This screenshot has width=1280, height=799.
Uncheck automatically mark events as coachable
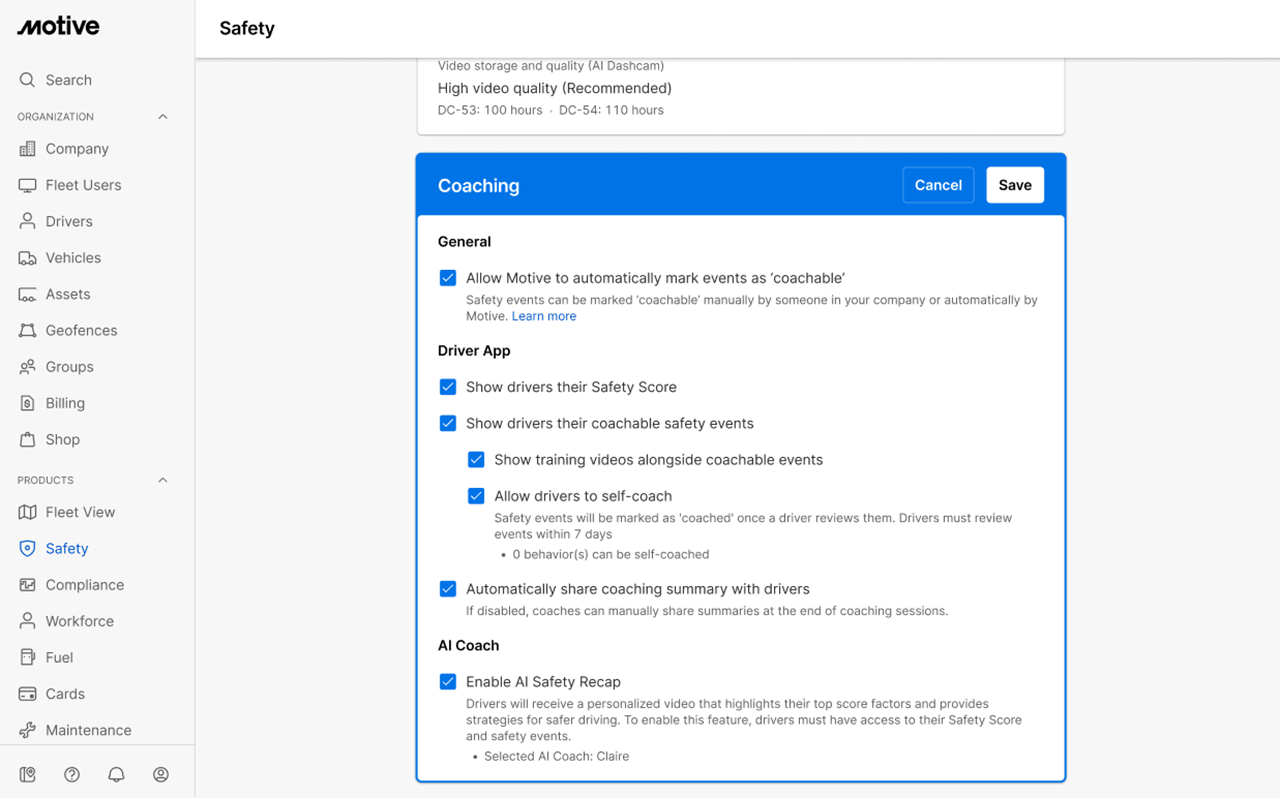448,278
